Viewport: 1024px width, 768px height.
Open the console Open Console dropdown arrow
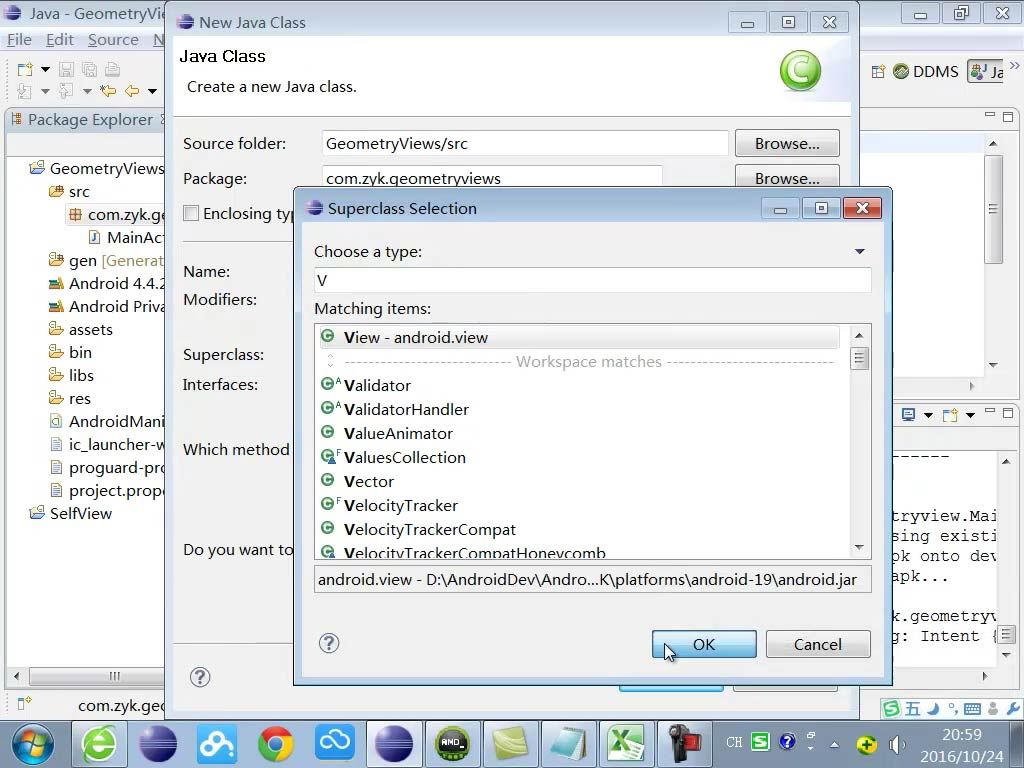[970, 415]
